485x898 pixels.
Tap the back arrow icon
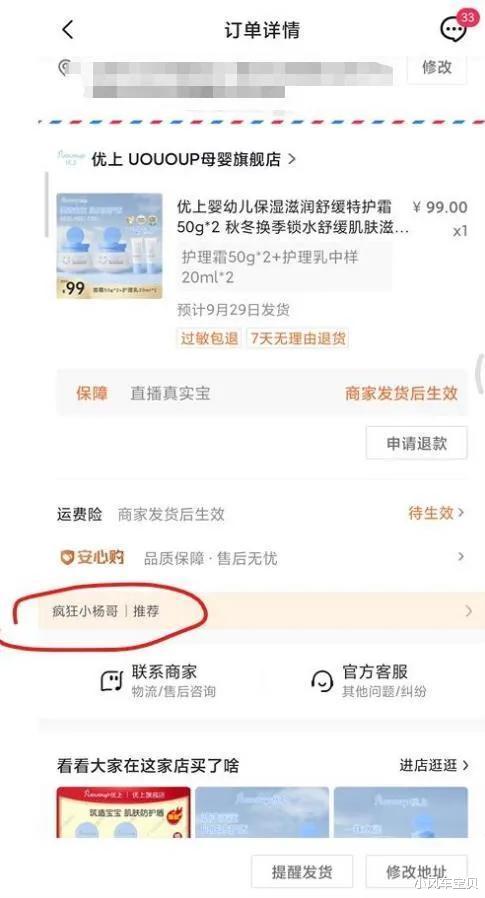[x=68, y=29]
